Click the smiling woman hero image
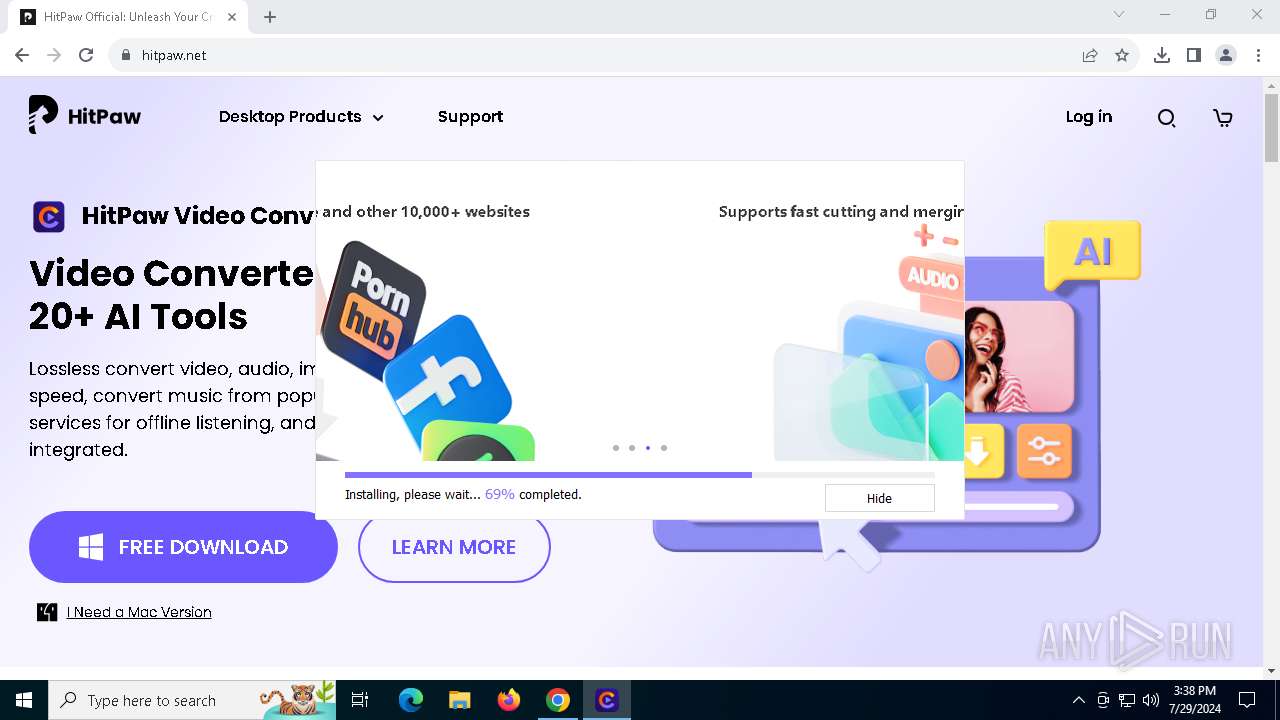The width and height of the screenshot is (1280, 720). coord(1018,358)
